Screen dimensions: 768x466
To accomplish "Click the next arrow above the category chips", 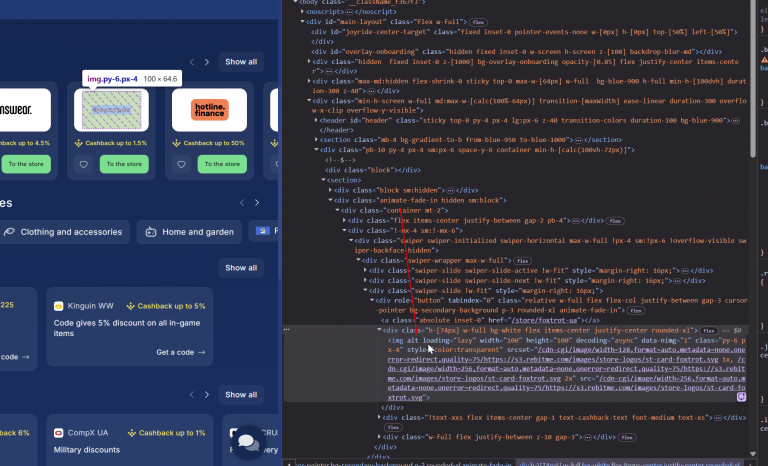I will point(257,202).
